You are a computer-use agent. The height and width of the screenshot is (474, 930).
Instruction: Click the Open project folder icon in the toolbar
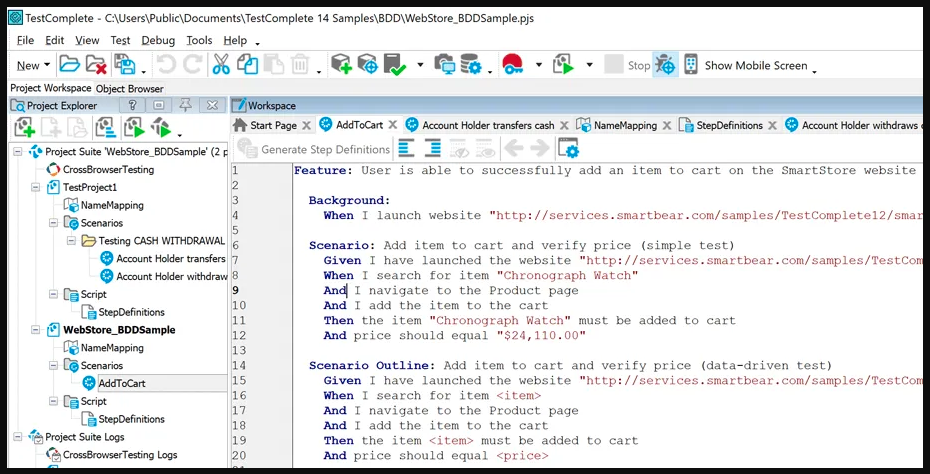click(x=69, y=65)
